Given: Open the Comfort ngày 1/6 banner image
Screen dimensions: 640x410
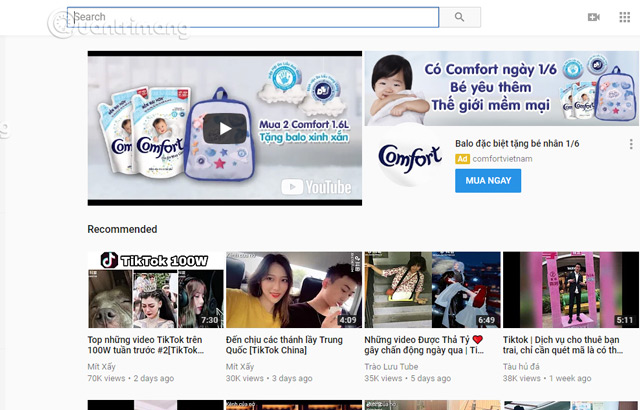Looking at the screenshot, I should (x=502, y=87).
